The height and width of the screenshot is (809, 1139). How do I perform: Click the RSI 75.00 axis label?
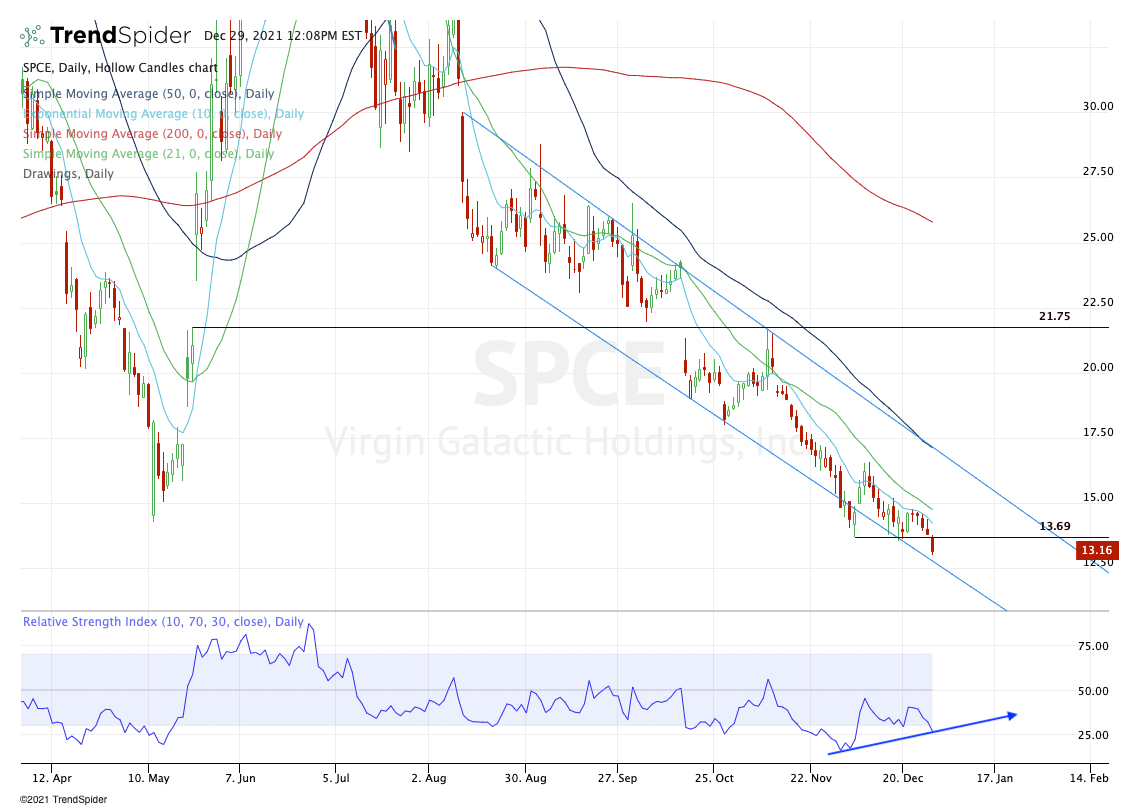pos(1093,646)
